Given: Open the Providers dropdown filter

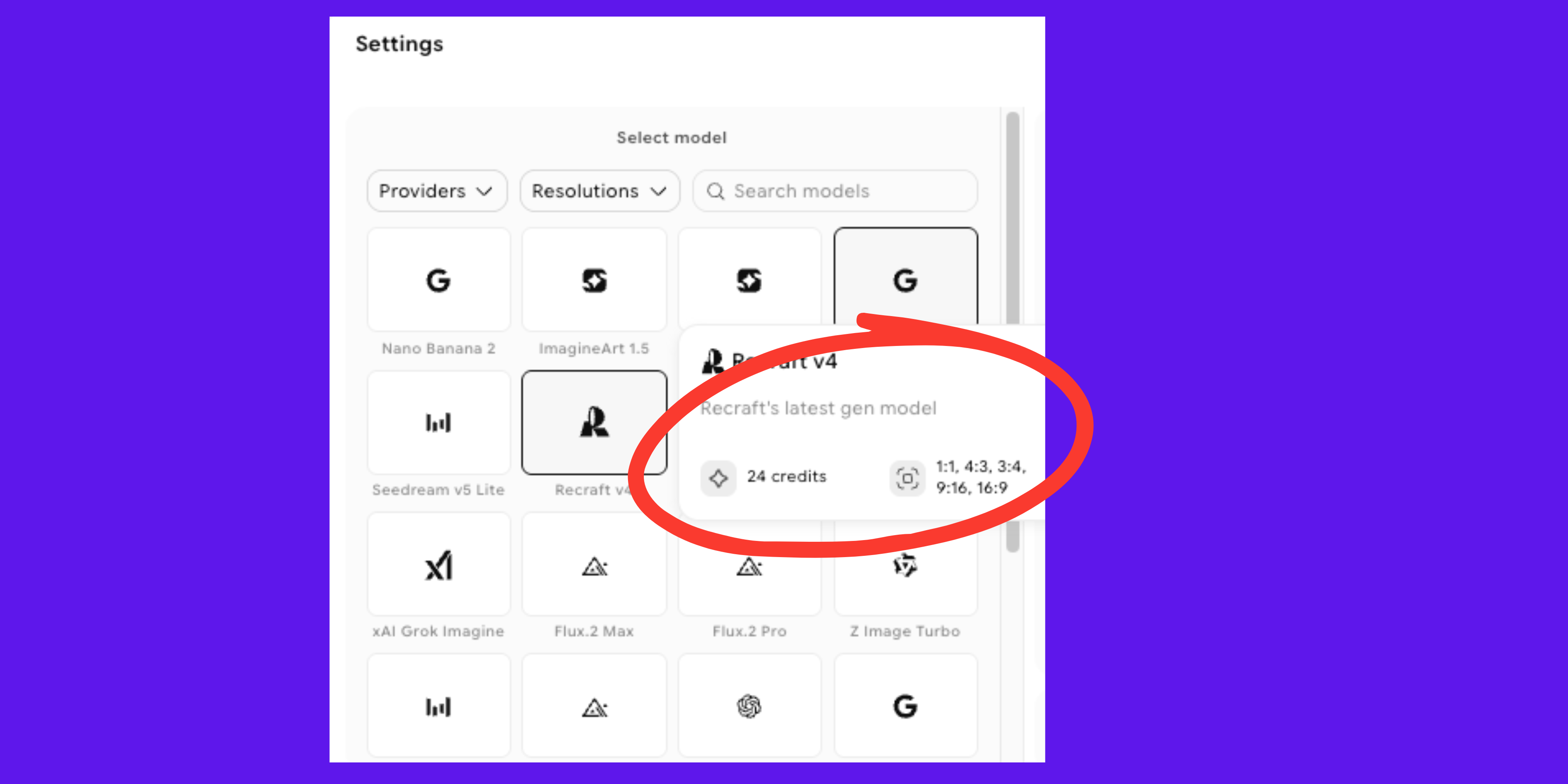Looking at the screenshot, I should click(436, 191).
